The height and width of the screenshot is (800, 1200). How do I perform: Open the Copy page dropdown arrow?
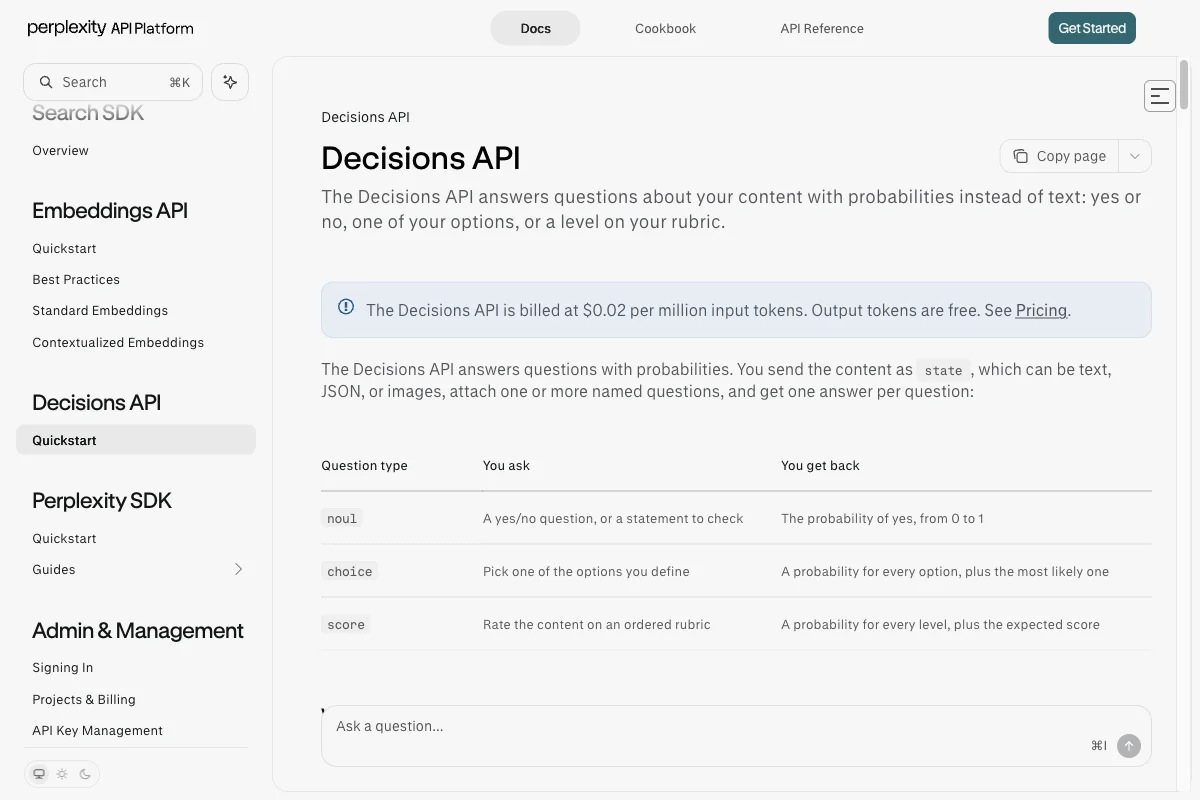click(1135, 156)
